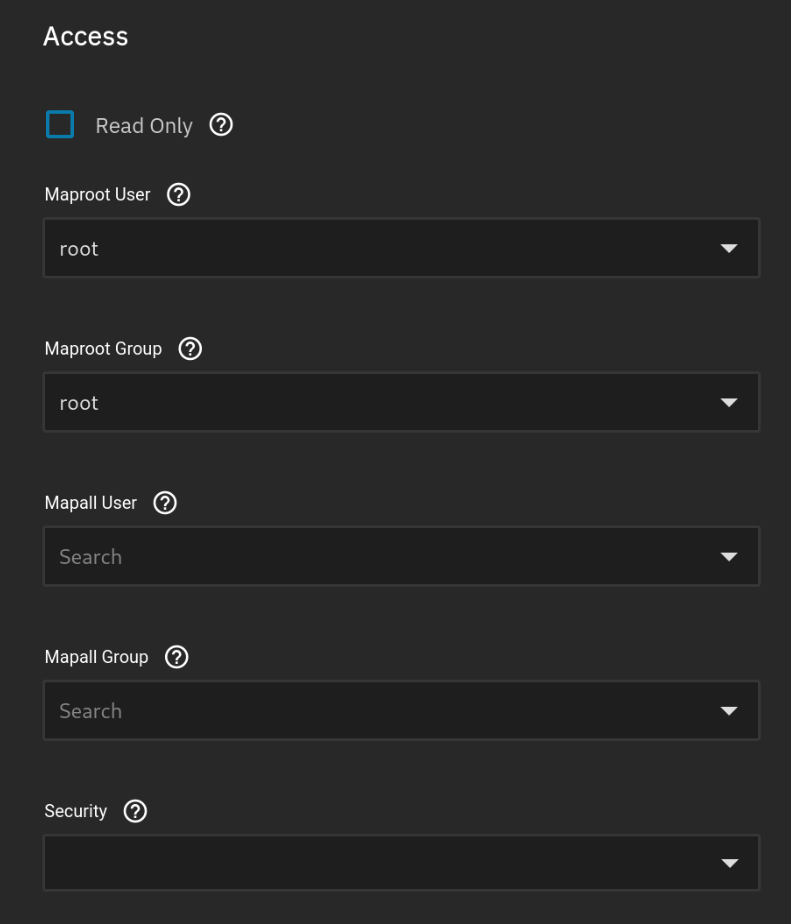Show help for Maproot Group

(x=190, y=349)
